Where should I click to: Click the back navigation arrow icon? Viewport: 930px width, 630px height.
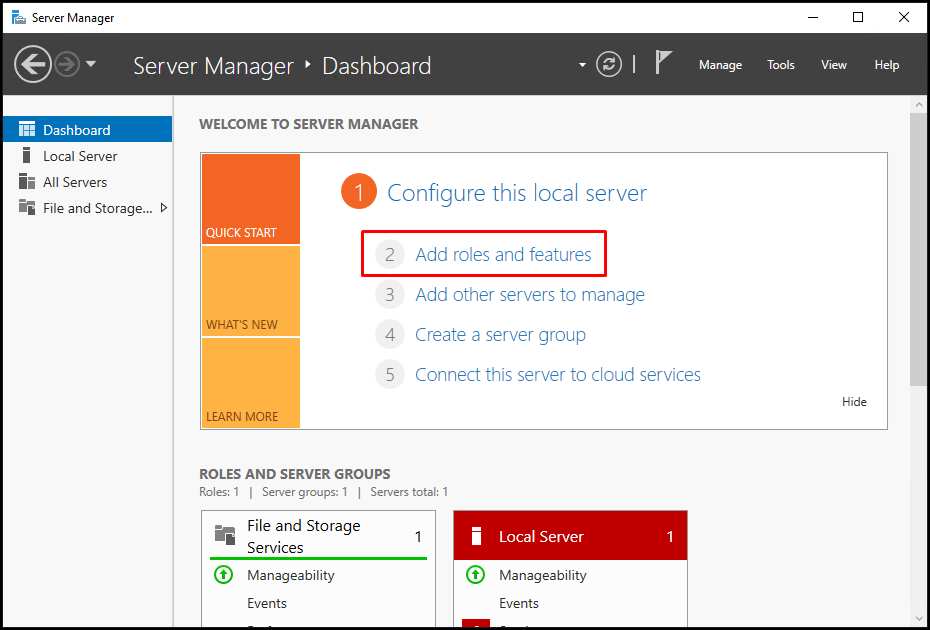click(33, 64)
